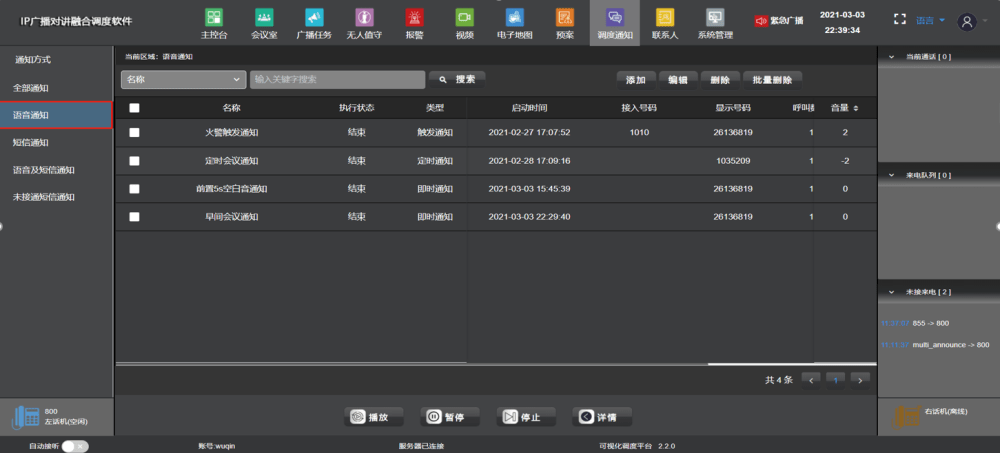The height and width of the screenshot is (453, 1000).
Task: Open the 电子地图 electronic map icon
Action: [515, 17]
